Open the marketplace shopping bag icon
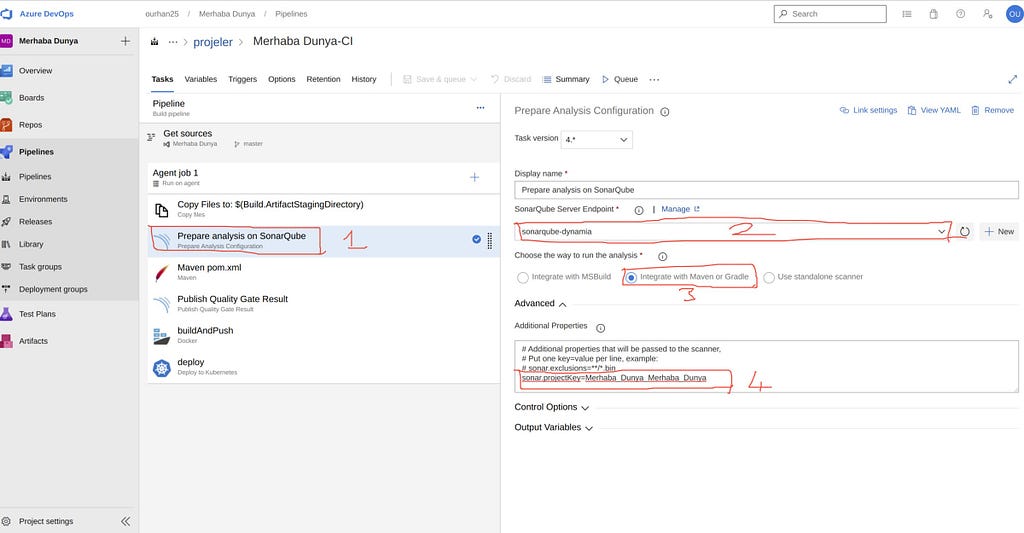The height and width of the screenshot is (533, 1024). point(934,14)
